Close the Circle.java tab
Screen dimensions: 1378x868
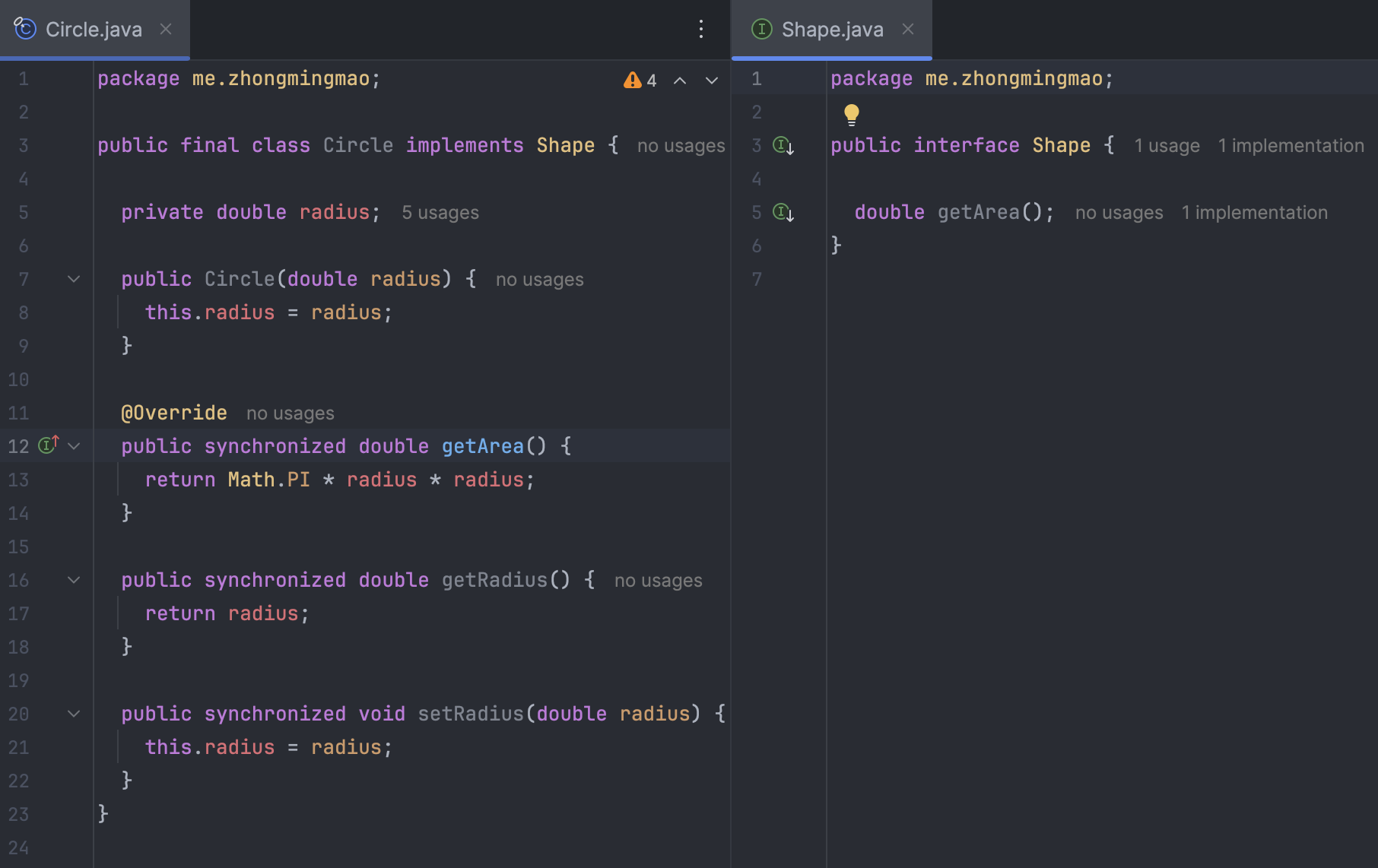[x=166, y=30]
